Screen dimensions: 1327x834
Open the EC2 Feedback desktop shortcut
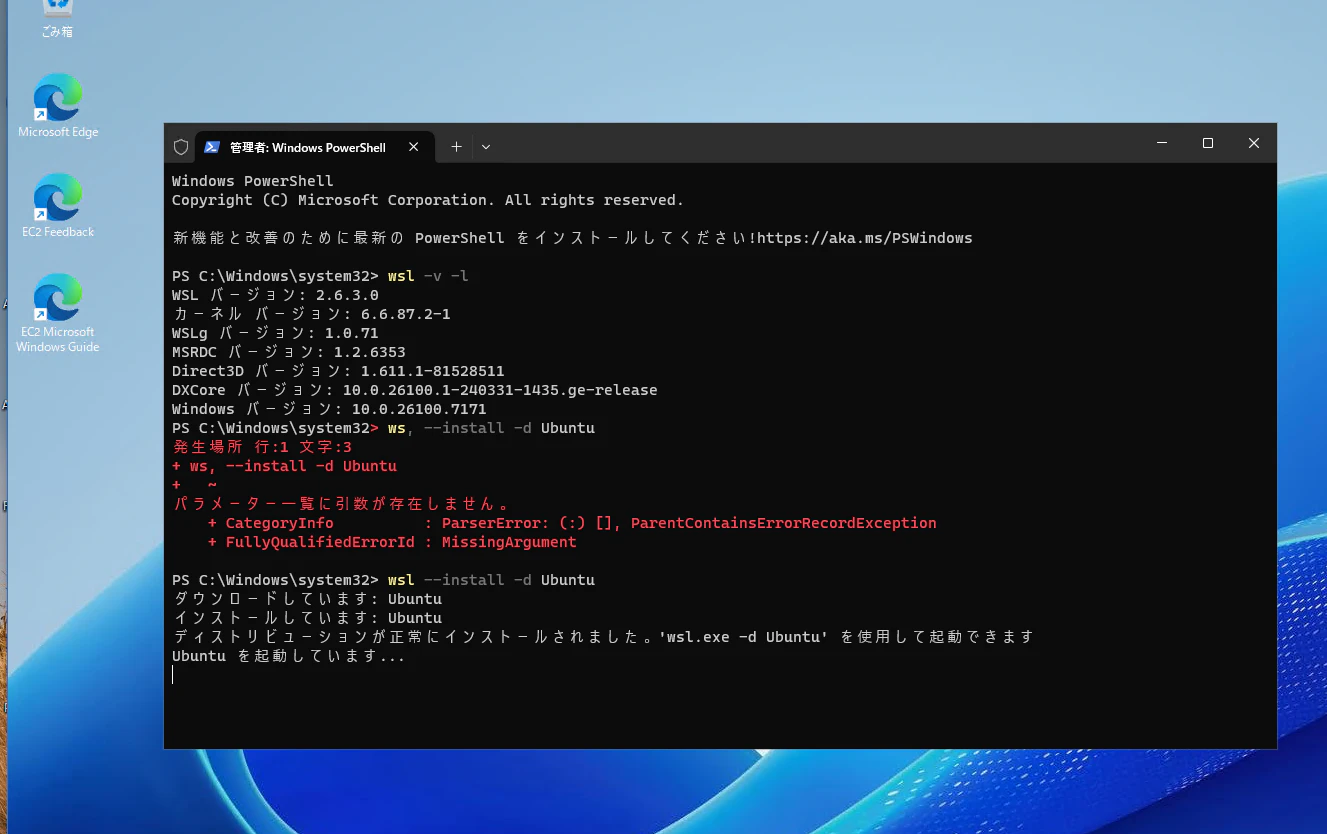click(58, 205)
